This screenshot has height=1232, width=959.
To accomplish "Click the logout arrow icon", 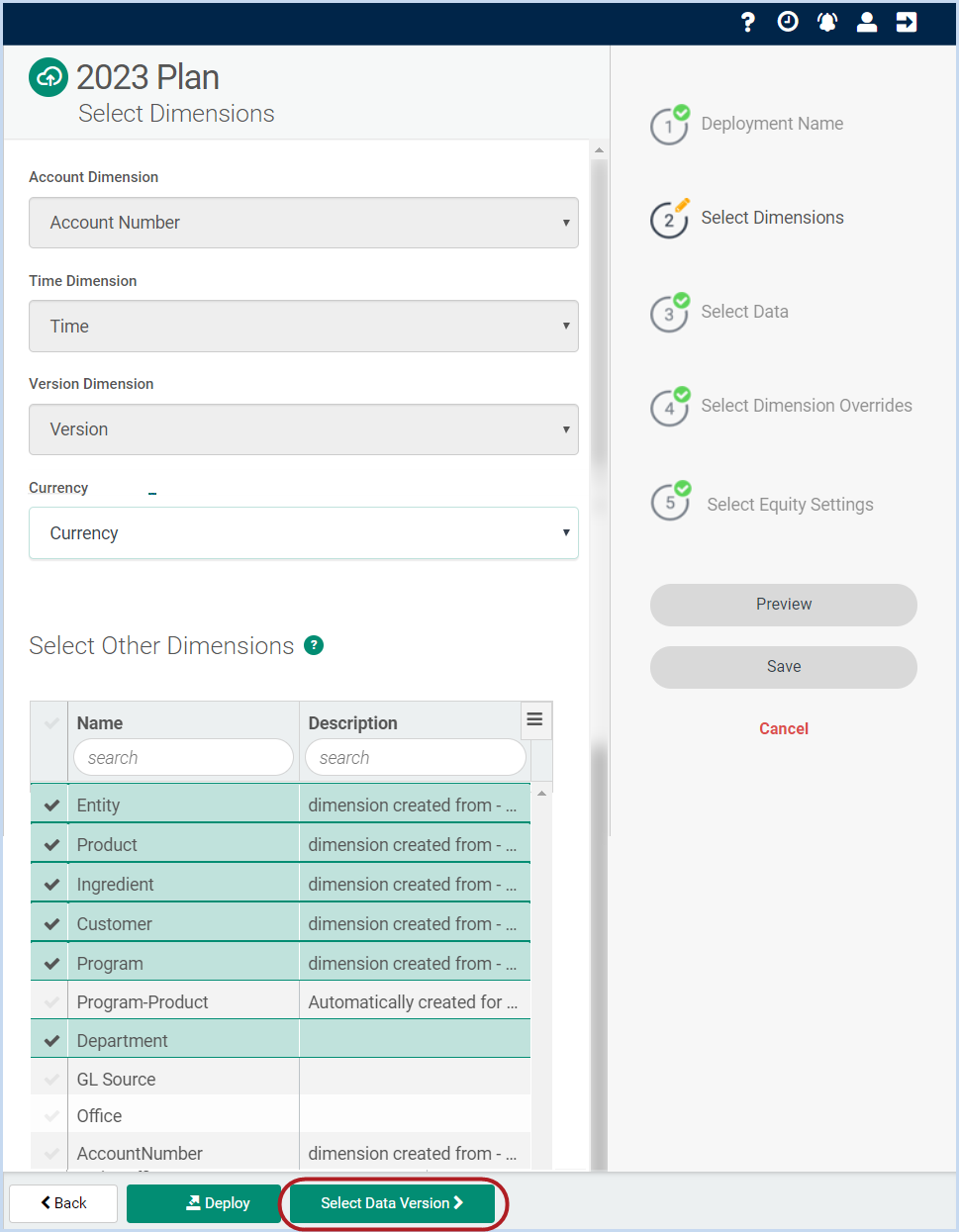I will [x=907, y=22].
